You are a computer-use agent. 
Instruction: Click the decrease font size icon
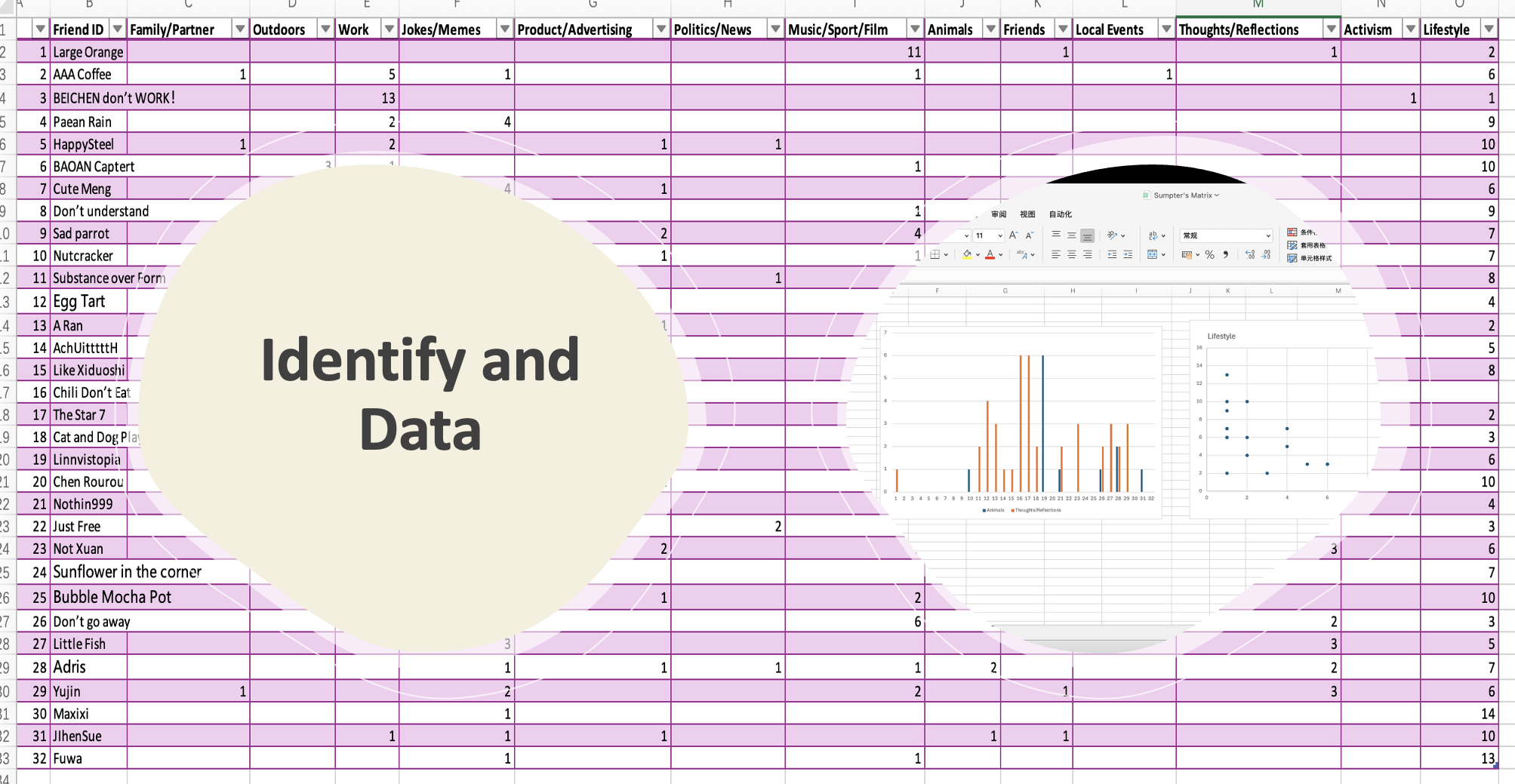[x=1029, y=235]
